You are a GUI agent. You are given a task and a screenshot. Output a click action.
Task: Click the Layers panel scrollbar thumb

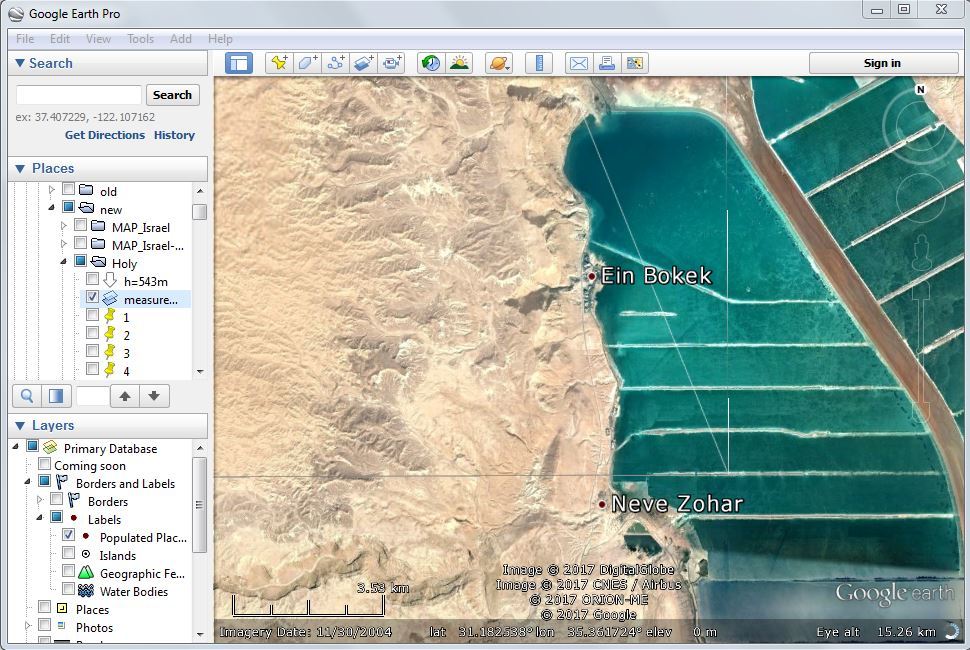(199, 505)
